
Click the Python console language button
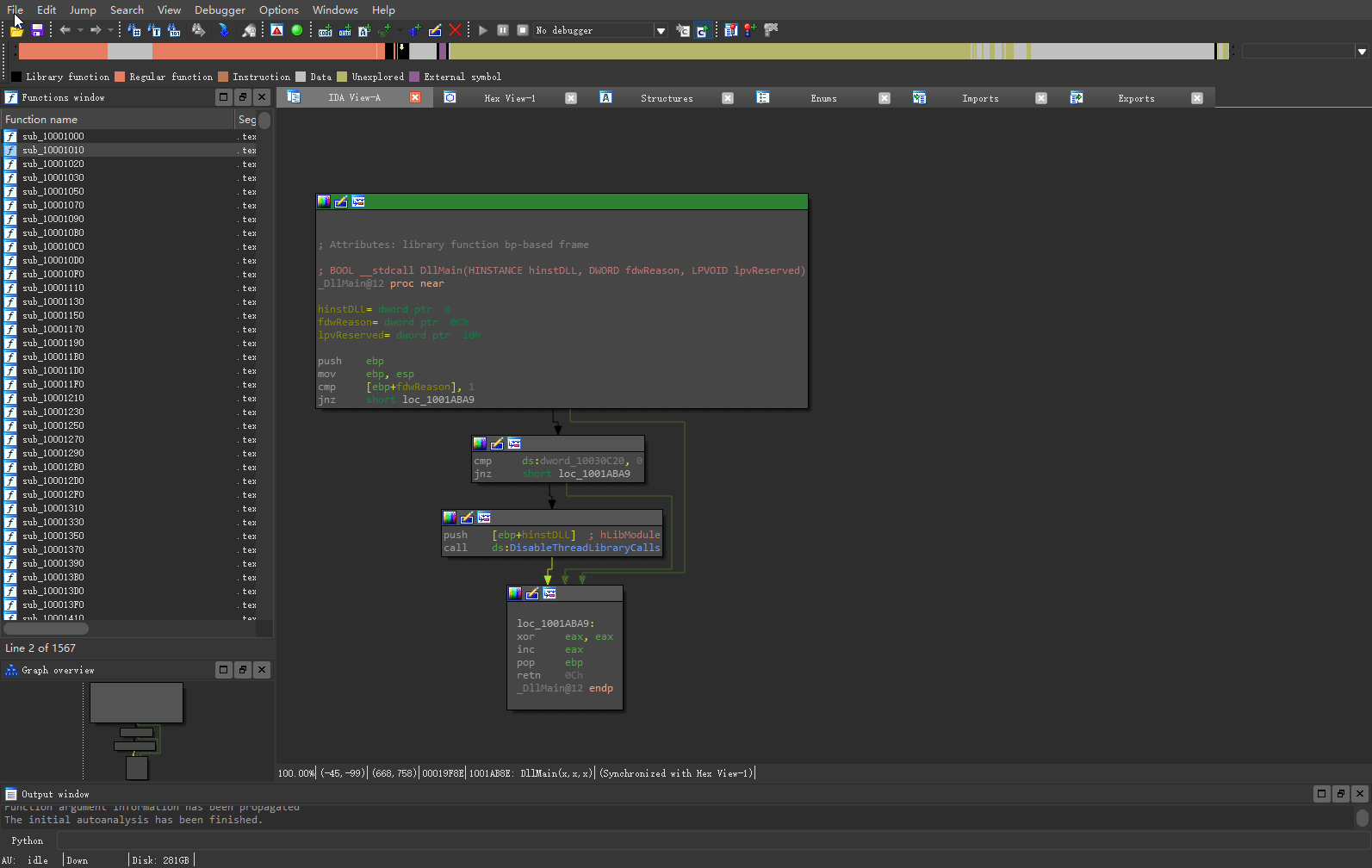(28, 840)
